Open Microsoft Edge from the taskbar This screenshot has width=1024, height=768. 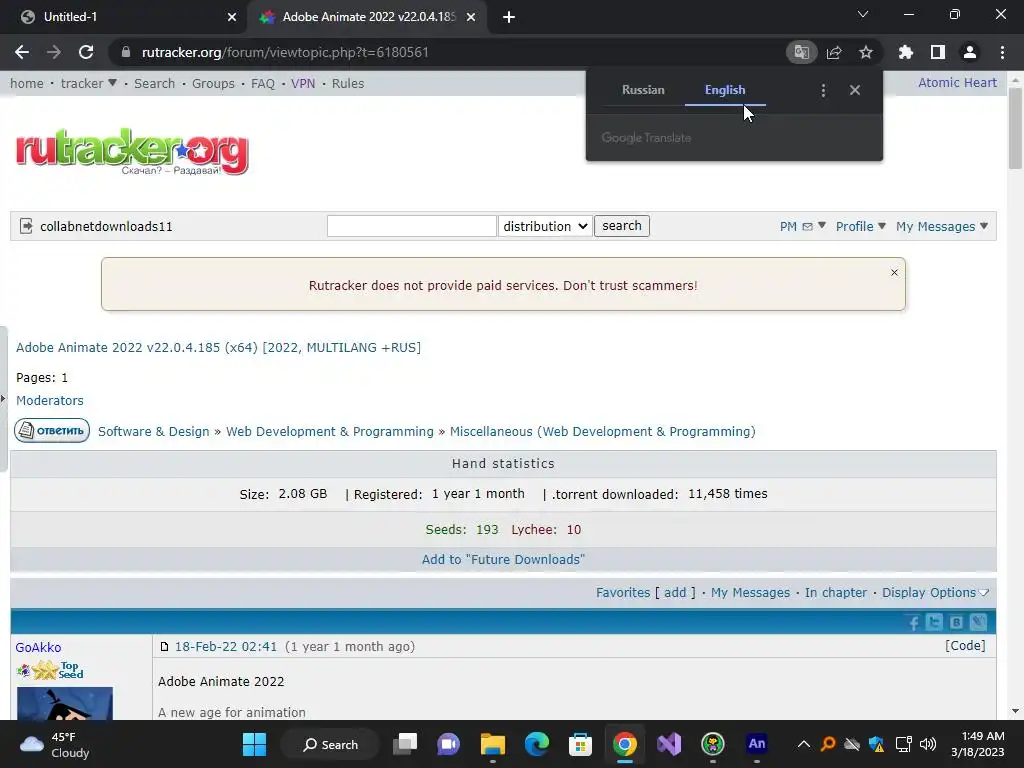click(537, 744)
